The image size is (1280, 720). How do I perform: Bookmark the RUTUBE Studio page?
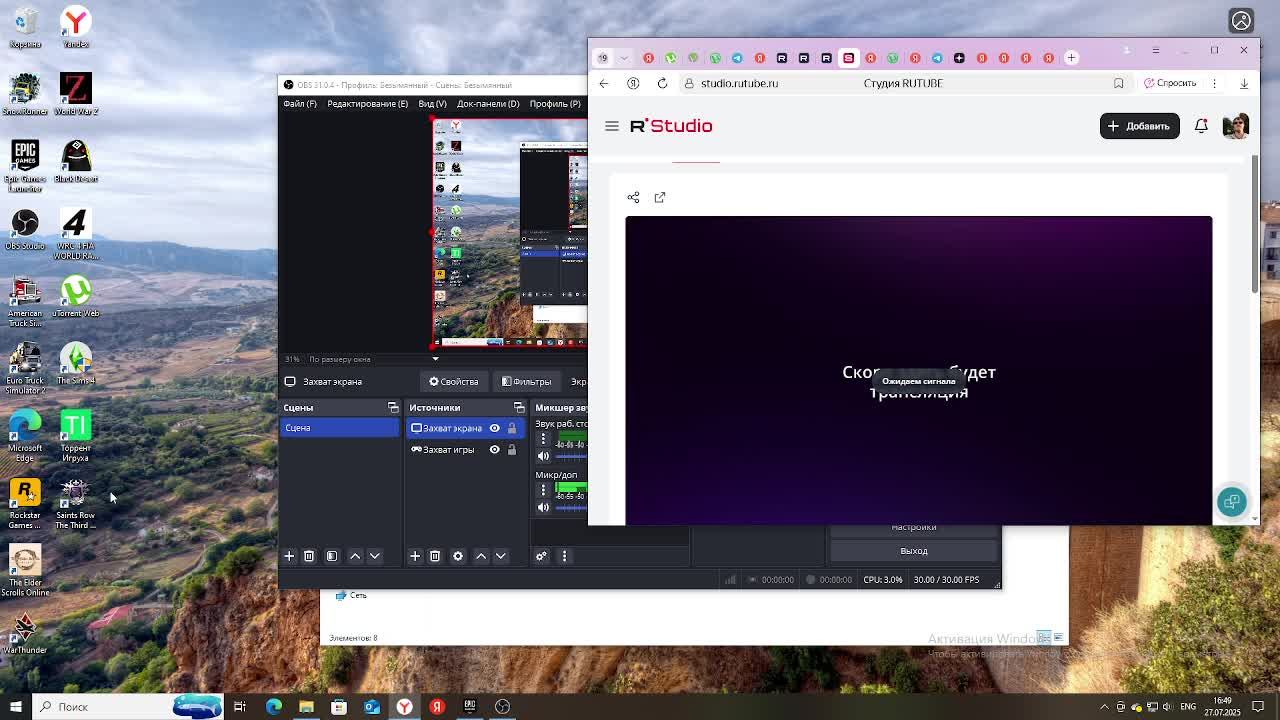coord(1118,83)
